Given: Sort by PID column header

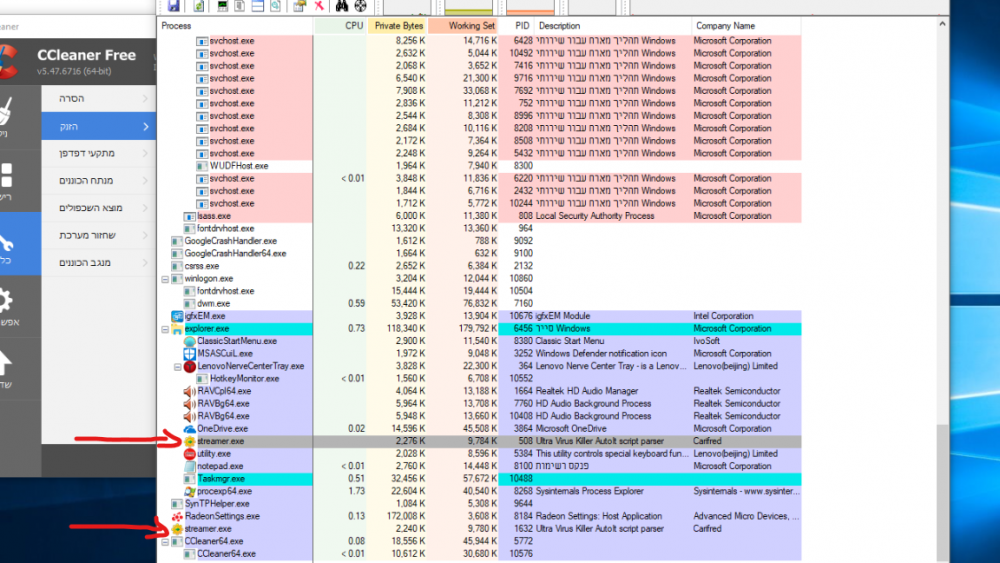Looking at the screenshot, I should tap(516, 26).
